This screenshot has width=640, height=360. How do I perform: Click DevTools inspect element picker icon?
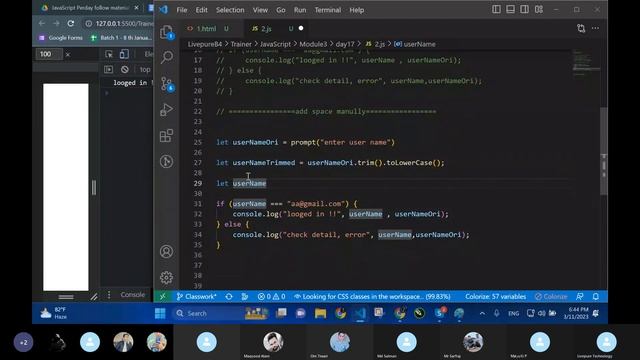point(109,54)
